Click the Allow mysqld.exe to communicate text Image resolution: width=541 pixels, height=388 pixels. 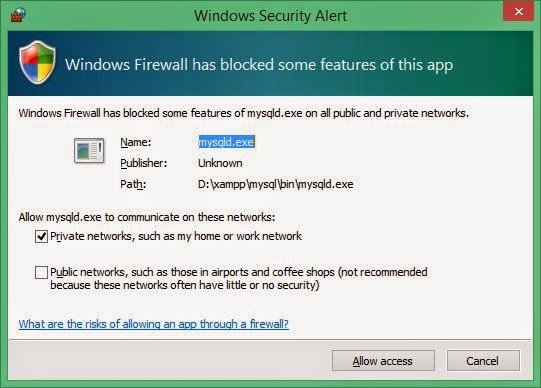pyautogui.click(x=147, y=217)
